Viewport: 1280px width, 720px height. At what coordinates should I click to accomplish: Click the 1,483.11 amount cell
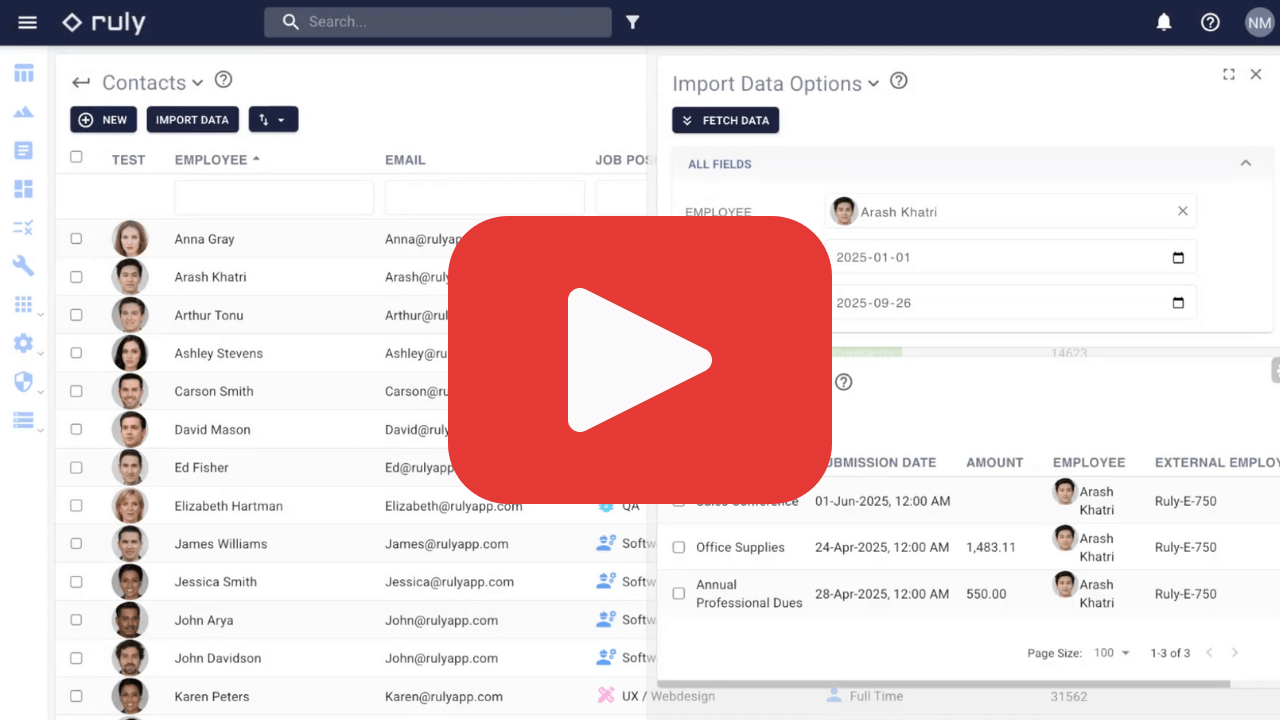pyautogui.click(x=991, y=548)
